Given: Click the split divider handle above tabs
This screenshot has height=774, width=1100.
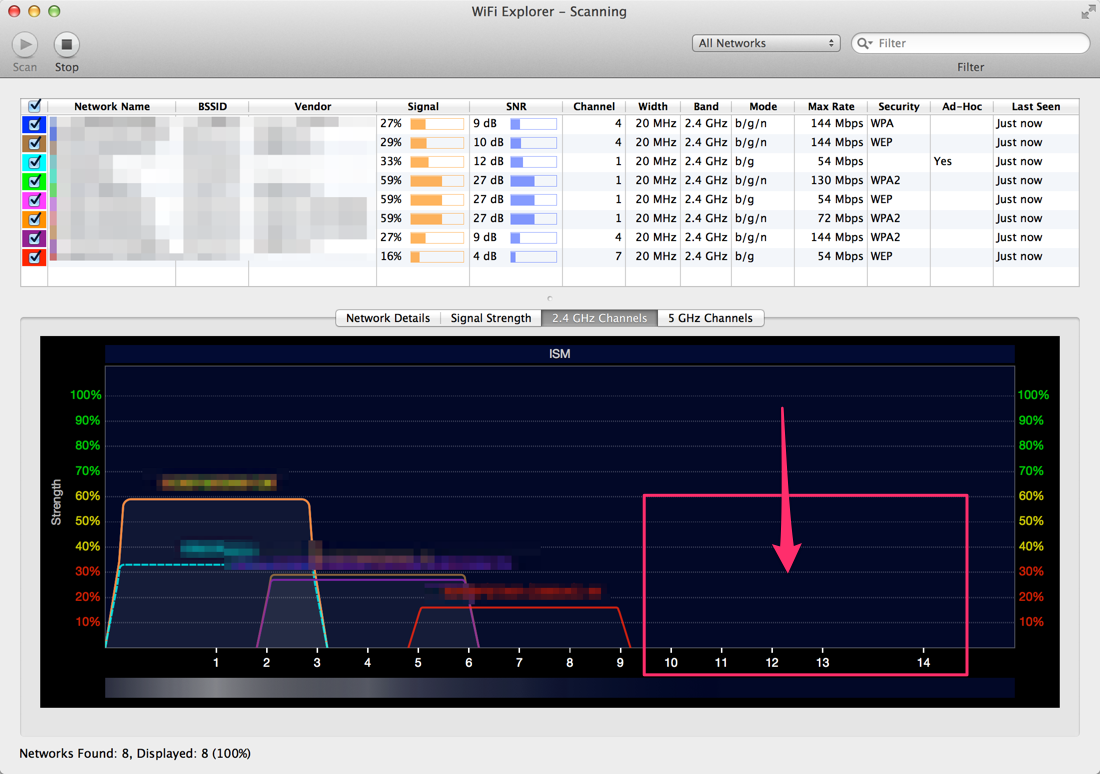Looking at the screenshot, I should coord(549,298).
